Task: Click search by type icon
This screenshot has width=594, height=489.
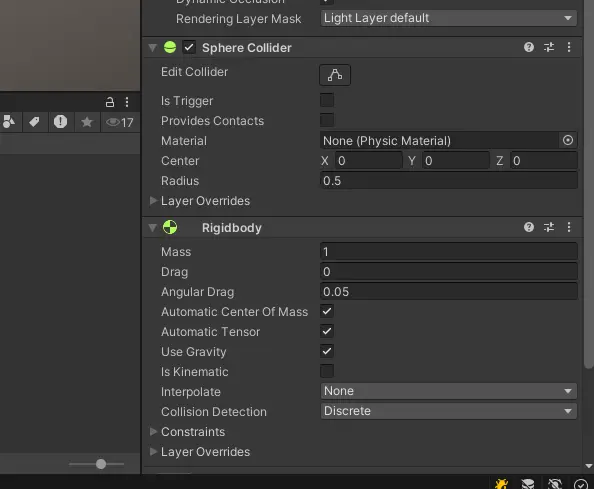Action: [x=9, y=122]
